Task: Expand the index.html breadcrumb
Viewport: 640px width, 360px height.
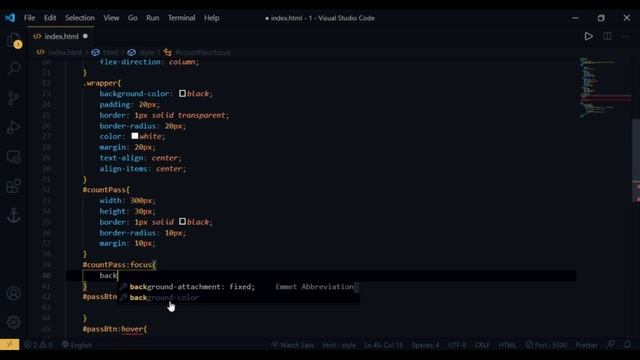Action: tap(60, 52)
